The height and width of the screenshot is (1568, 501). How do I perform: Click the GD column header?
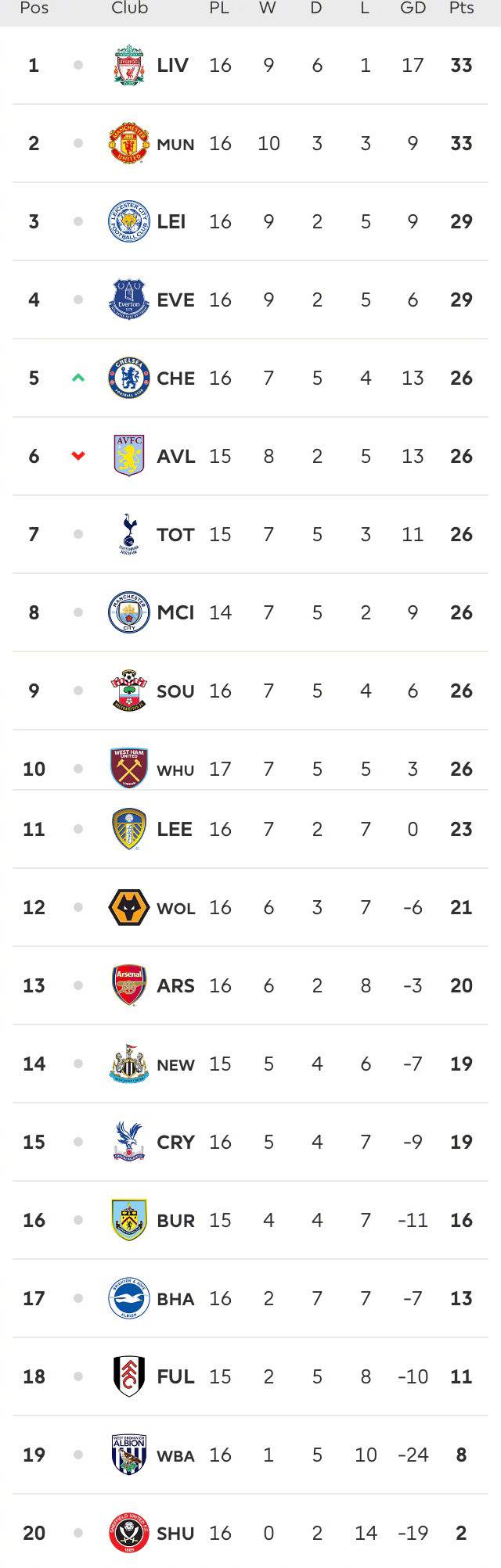tap(413, 9)
